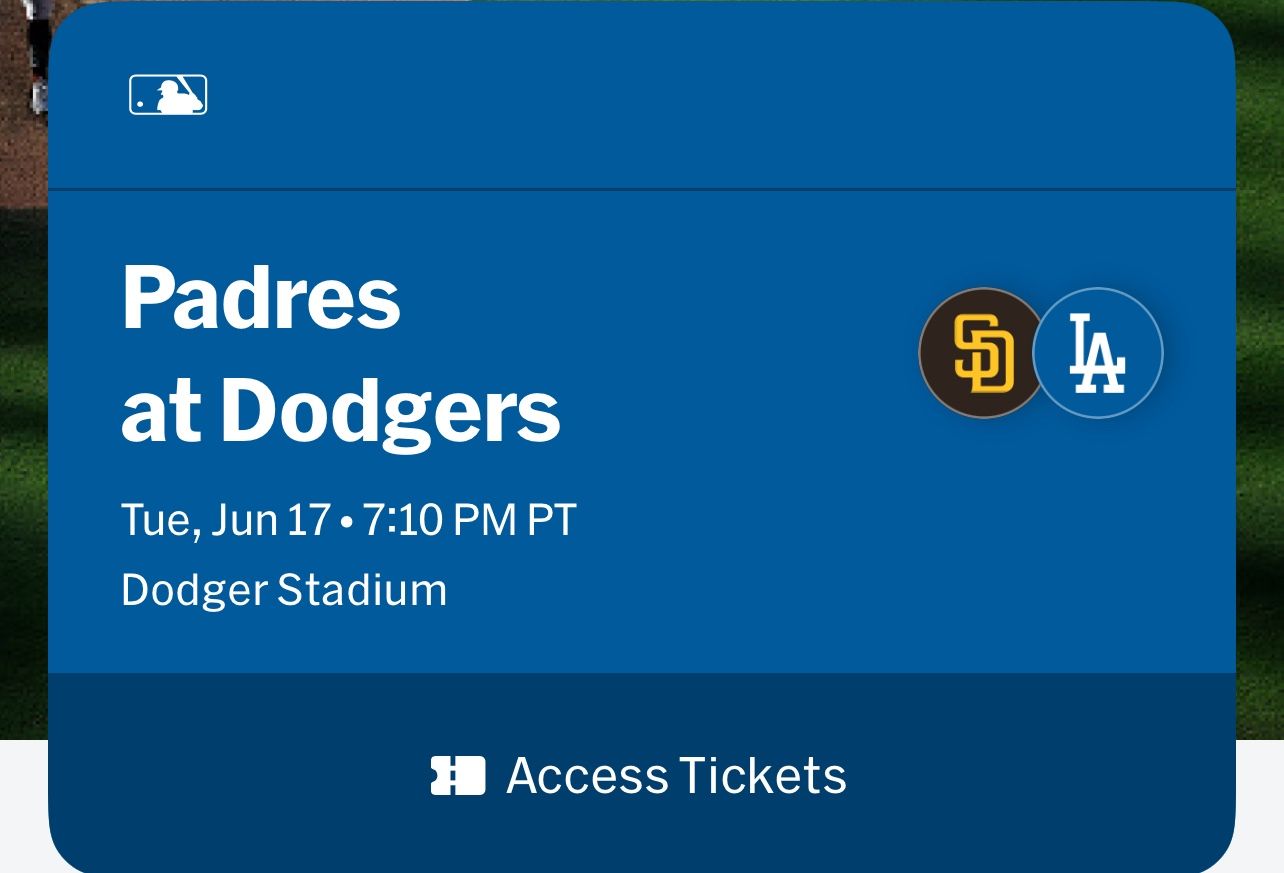Tap the field photo left of card
This screenshot has width=1284, height=873.
[x=22, y=400]
